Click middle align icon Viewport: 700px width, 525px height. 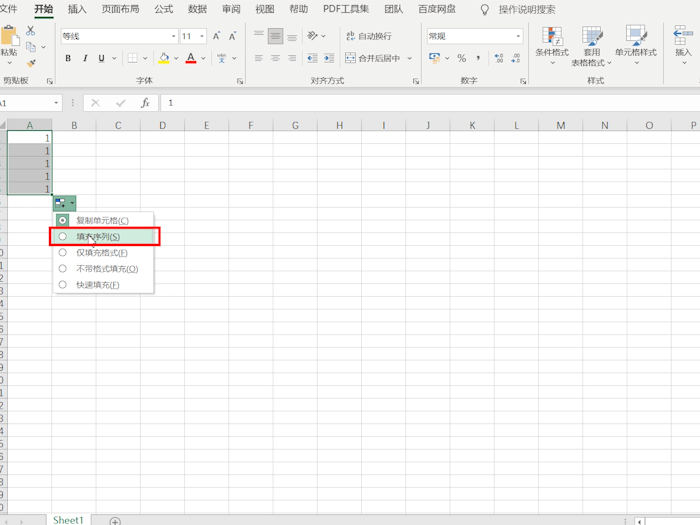[275, 36]
